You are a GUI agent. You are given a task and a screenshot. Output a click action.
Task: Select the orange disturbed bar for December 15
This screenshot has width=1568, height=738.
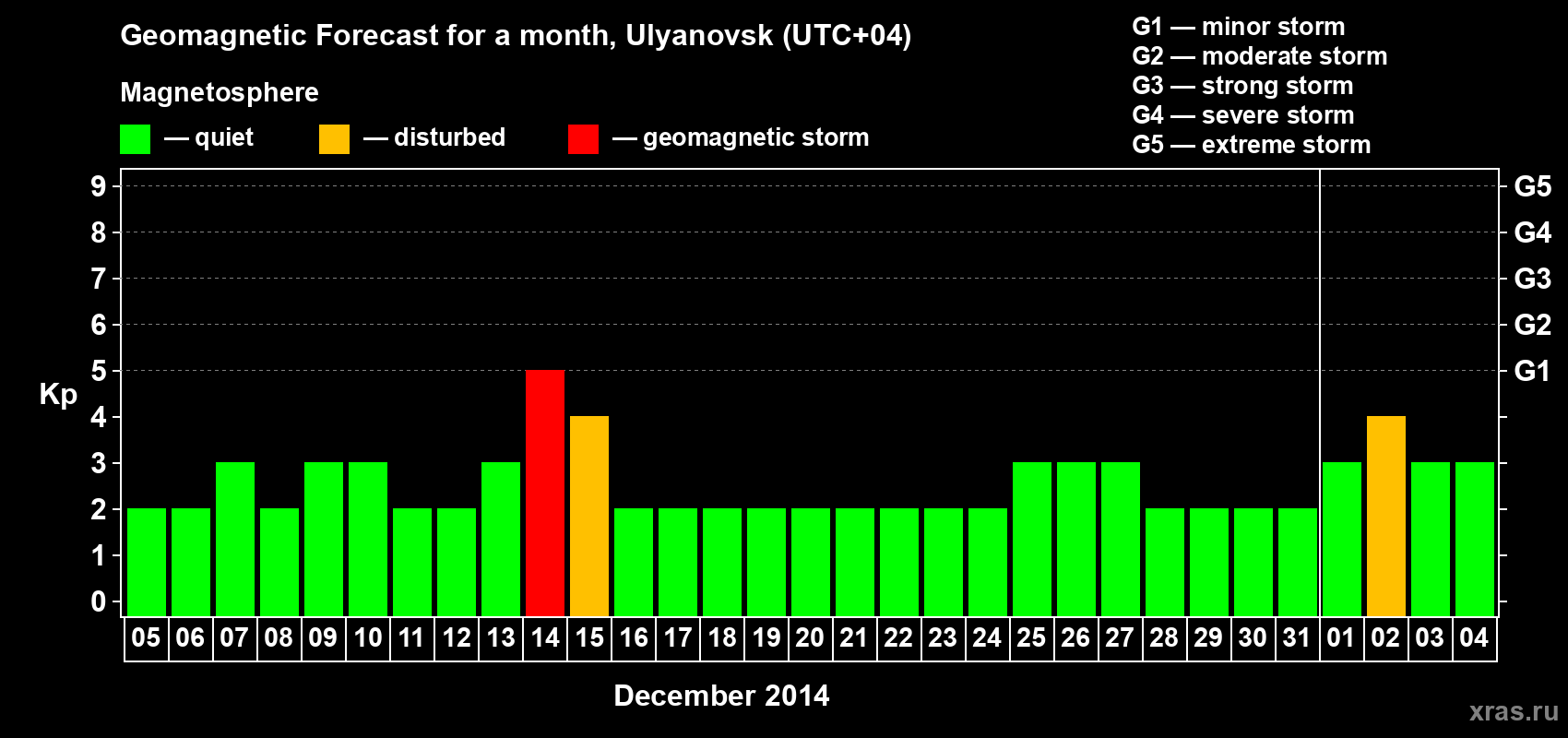[x=589, y=516]
